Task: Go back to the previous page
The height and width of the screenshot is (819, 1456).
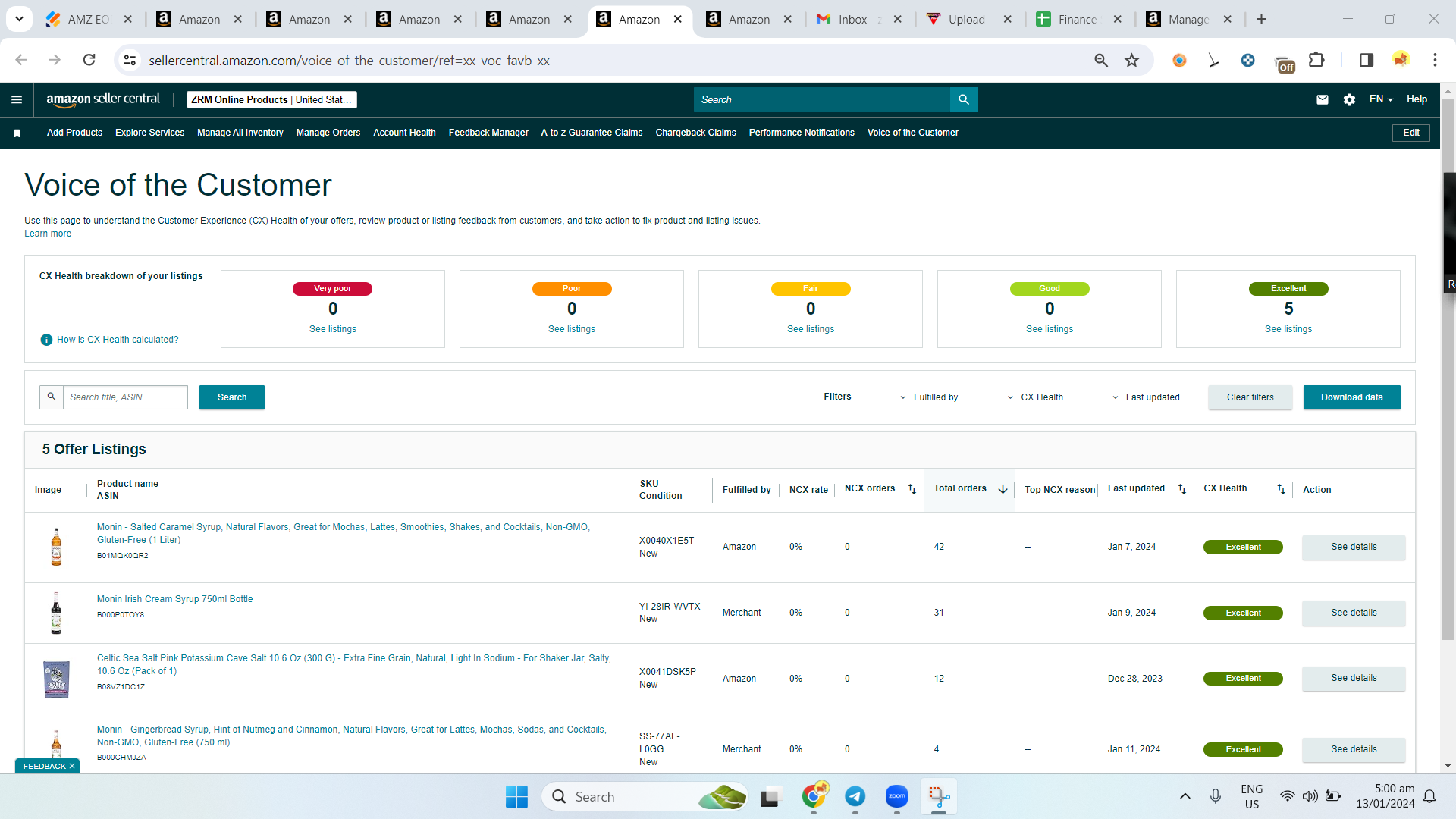Action: point(21,60)
